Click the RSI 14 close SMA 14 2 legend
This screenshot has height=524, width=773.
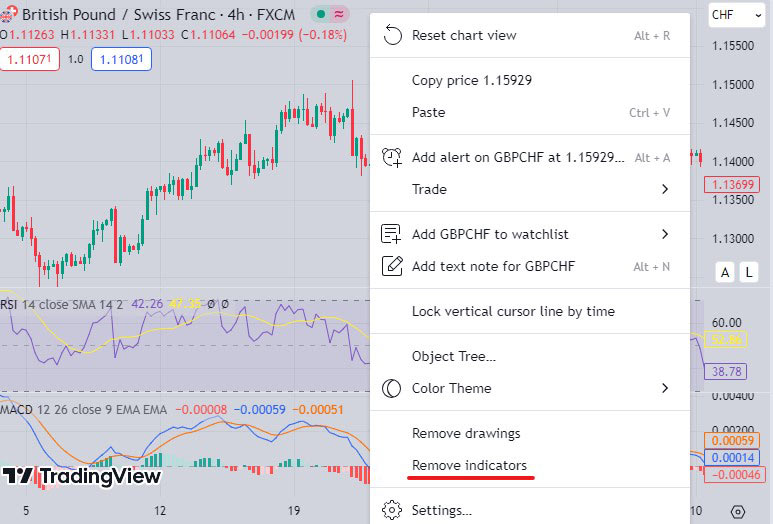[x=62, y=304]
